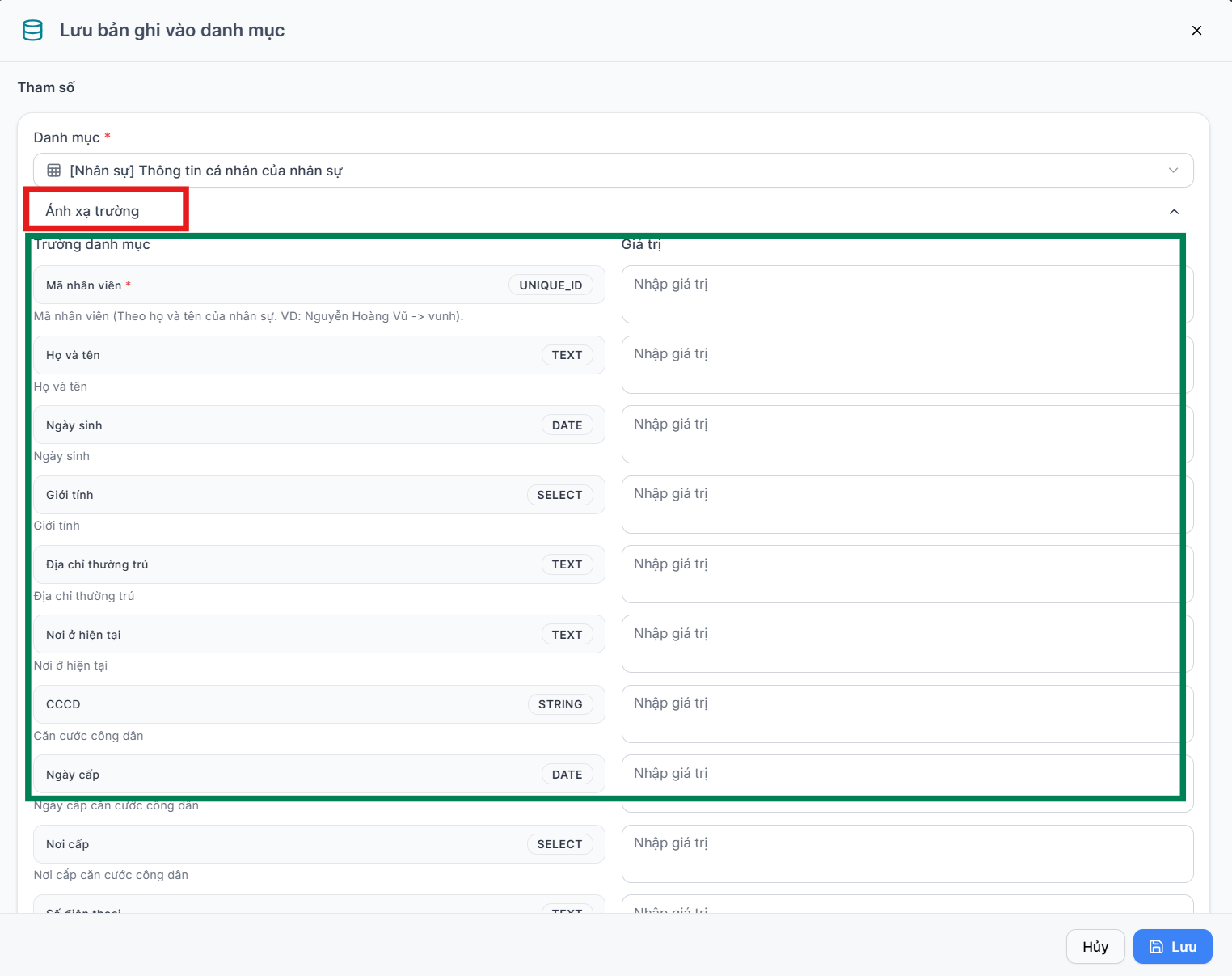
Task: Click value field for Giới tính
Action: (907, 505)
